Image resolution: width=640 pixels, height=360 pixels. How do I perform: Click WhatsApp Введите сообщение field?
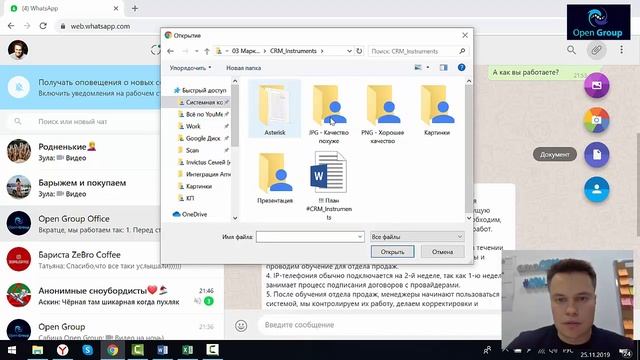pyautogui.click(x=380, y=325)
